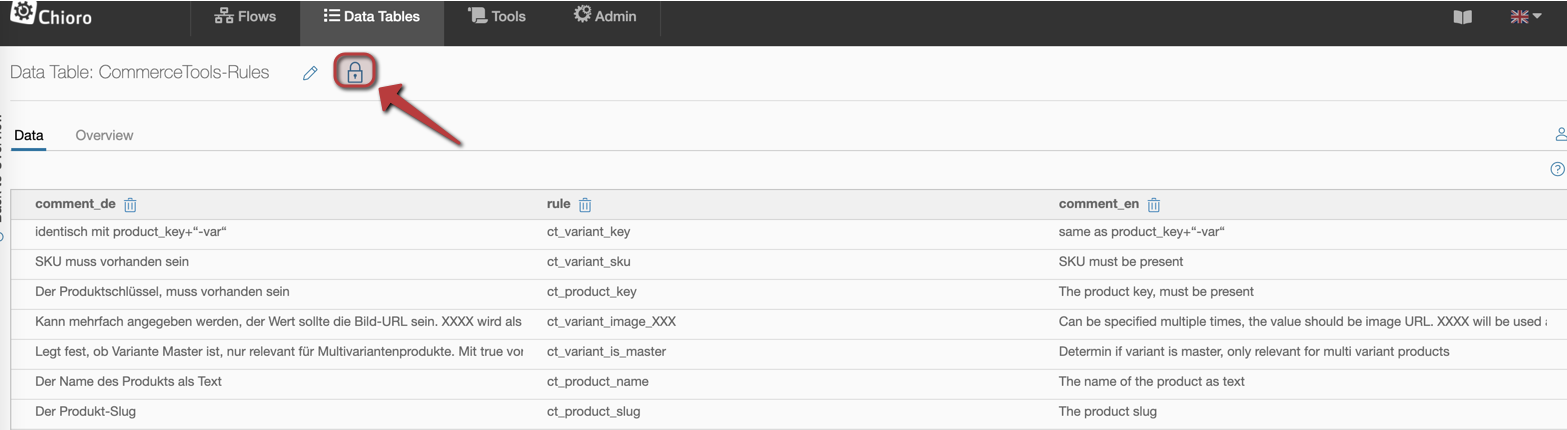Click the 'Der Produkt-Slug' cell

click(x=85, y=412)
